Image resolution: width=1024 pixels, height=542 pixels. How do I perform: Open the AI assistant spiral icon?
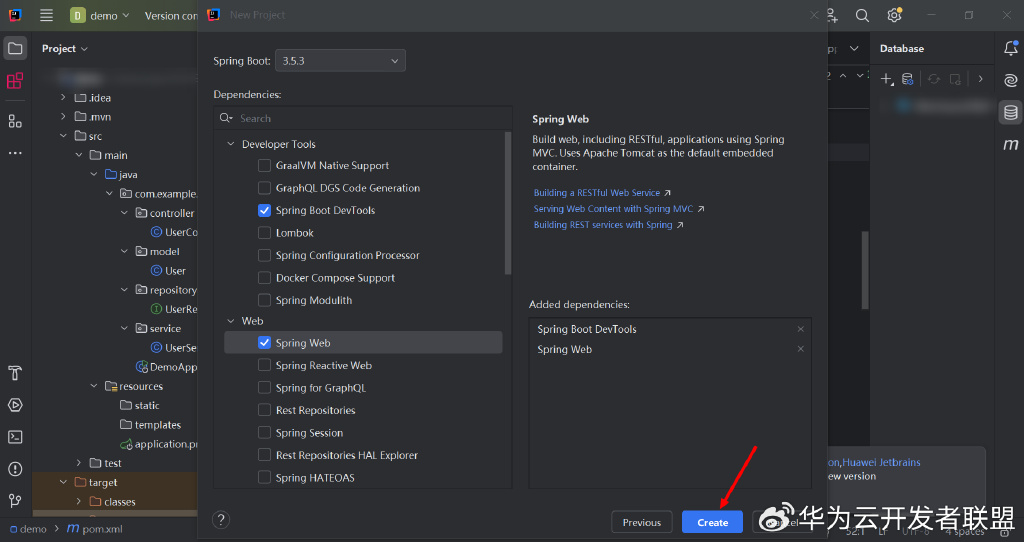1010,80
